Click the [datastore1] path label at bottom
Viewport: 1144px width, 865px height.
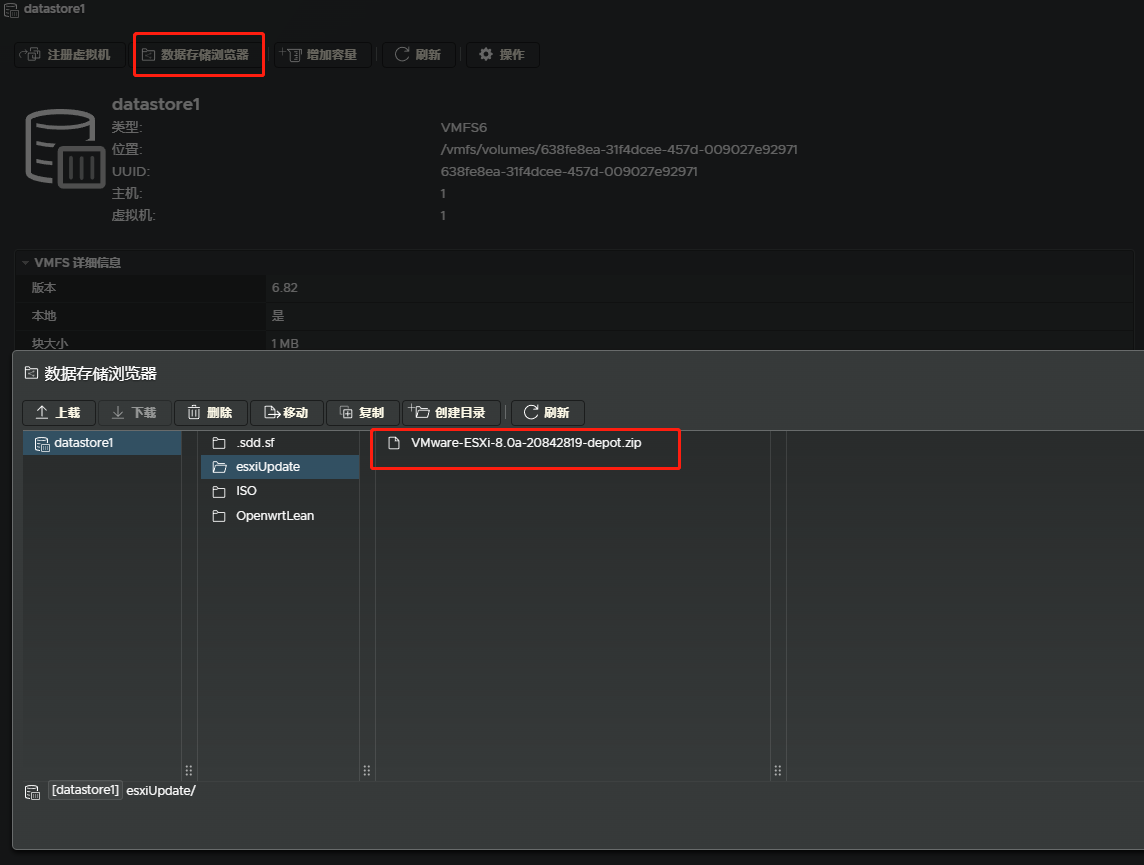click(85, 791)
